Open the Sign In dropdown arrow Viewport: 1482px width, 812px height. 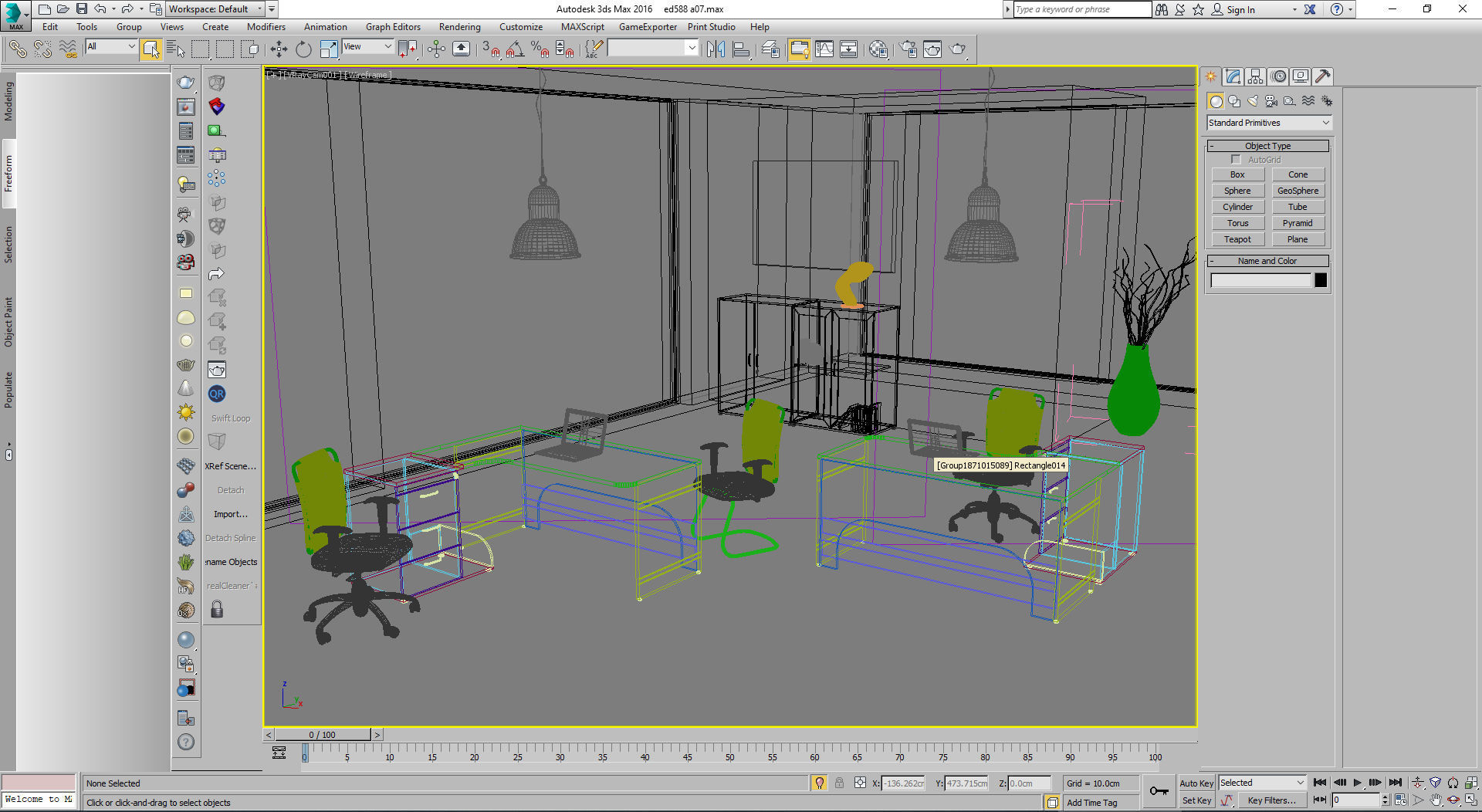[x=1294, y=10]
